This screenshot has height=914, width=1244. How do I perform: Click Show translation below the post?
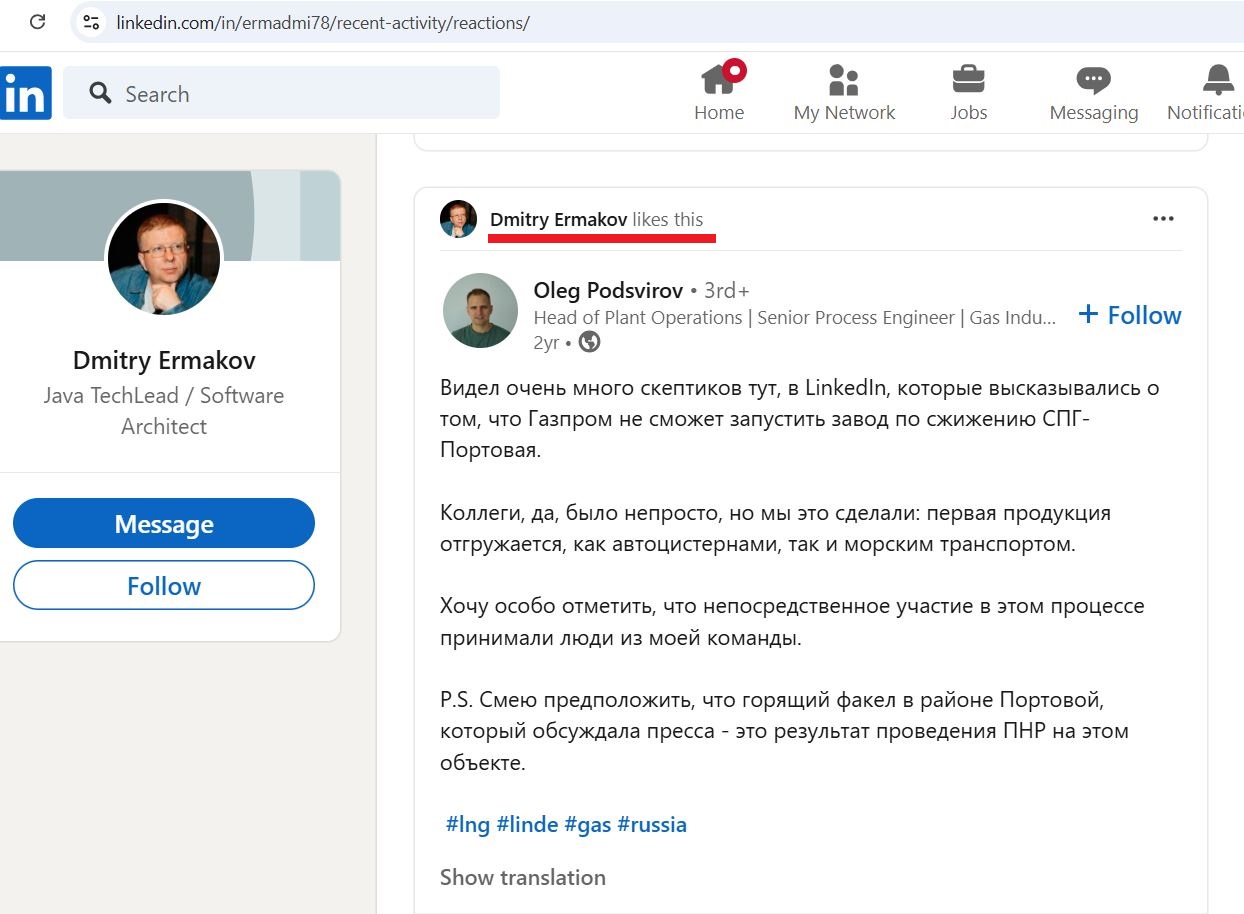click(x=523, y=877)
